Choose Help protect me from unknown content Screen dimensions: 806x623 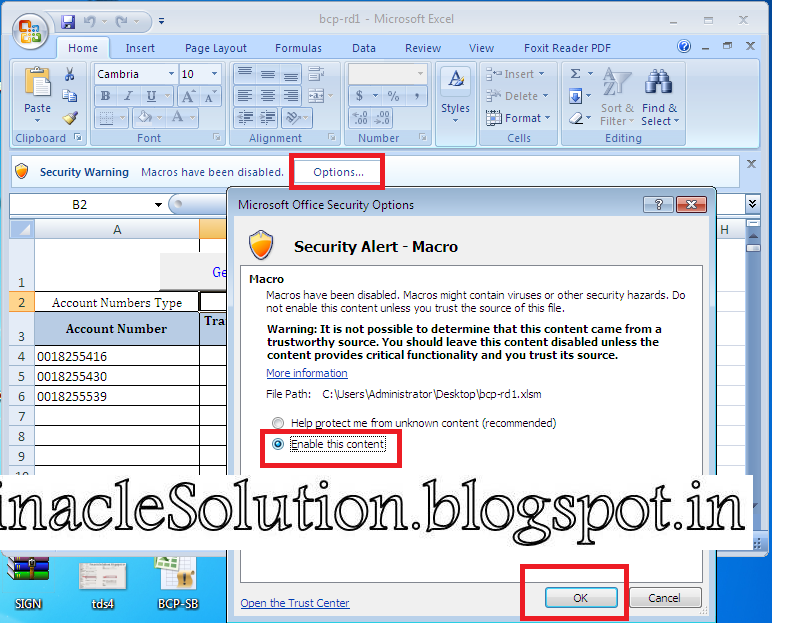pyautogui.click(x=277, y=422)
